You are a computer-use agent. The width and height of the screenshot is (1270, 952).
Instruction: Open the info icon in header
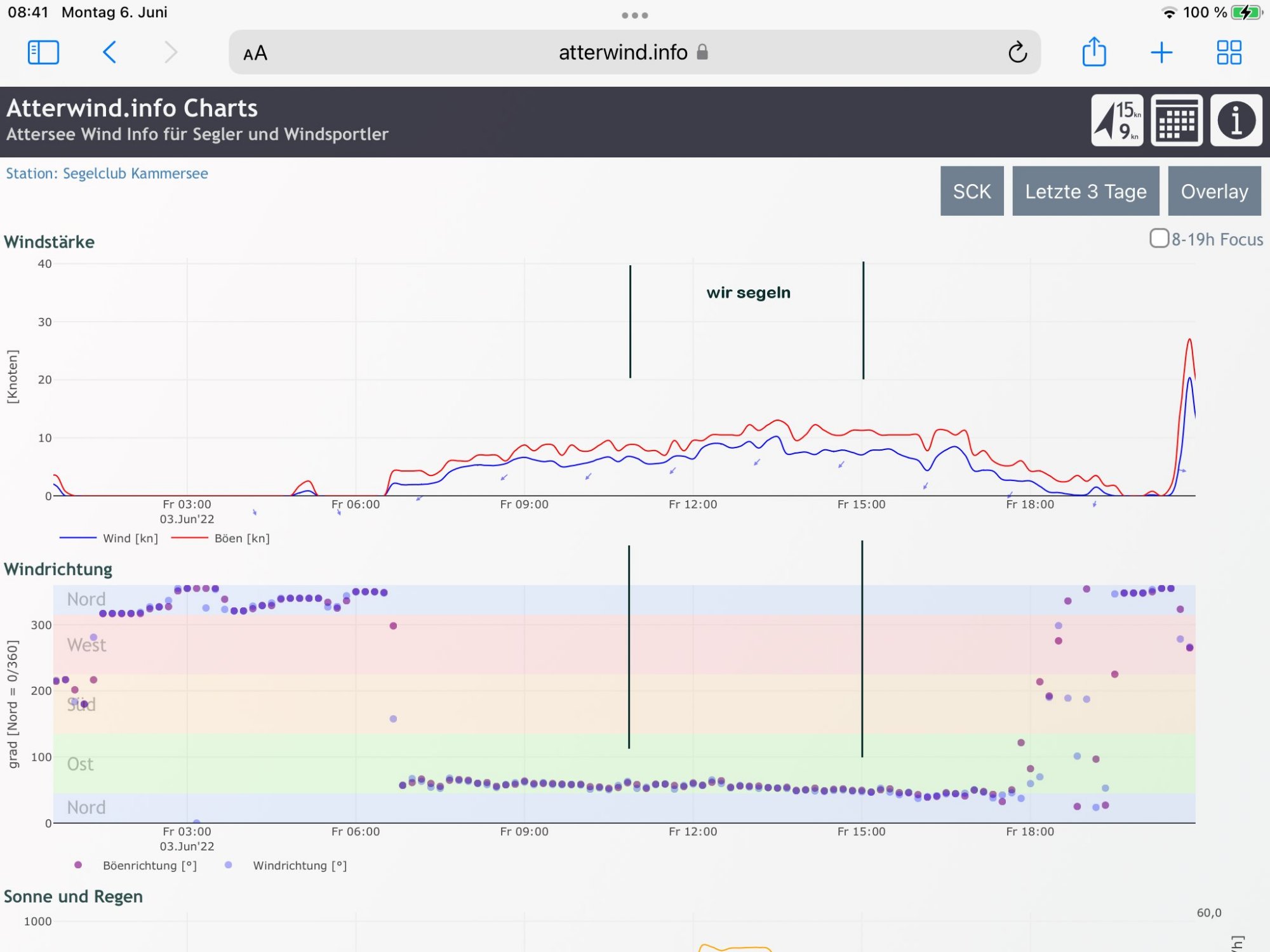(1235, 121)
